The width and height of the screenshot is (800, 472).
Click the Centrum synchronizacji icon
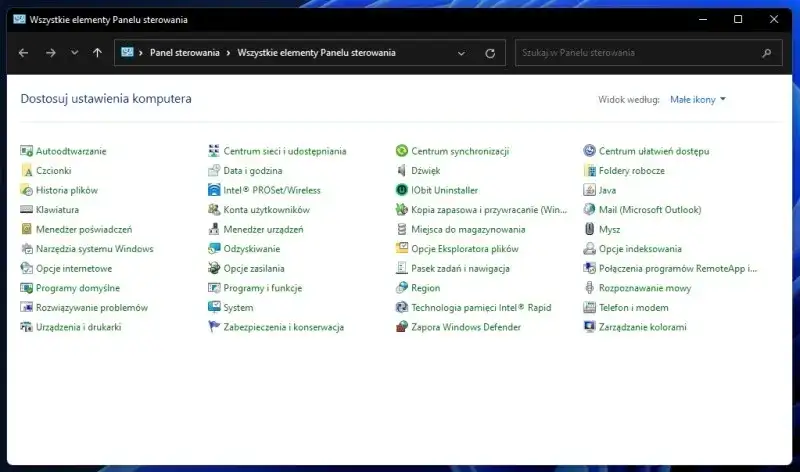pyautogui.click(x=402, y=151)
